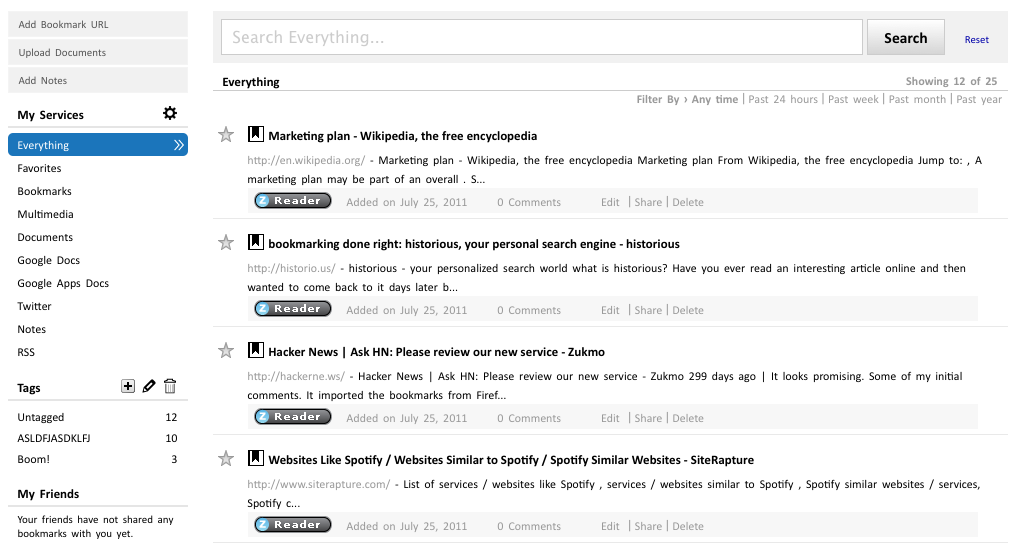Click the double chevron on Everything item
Screen dimensions: 1016x556
pos(179,145)
